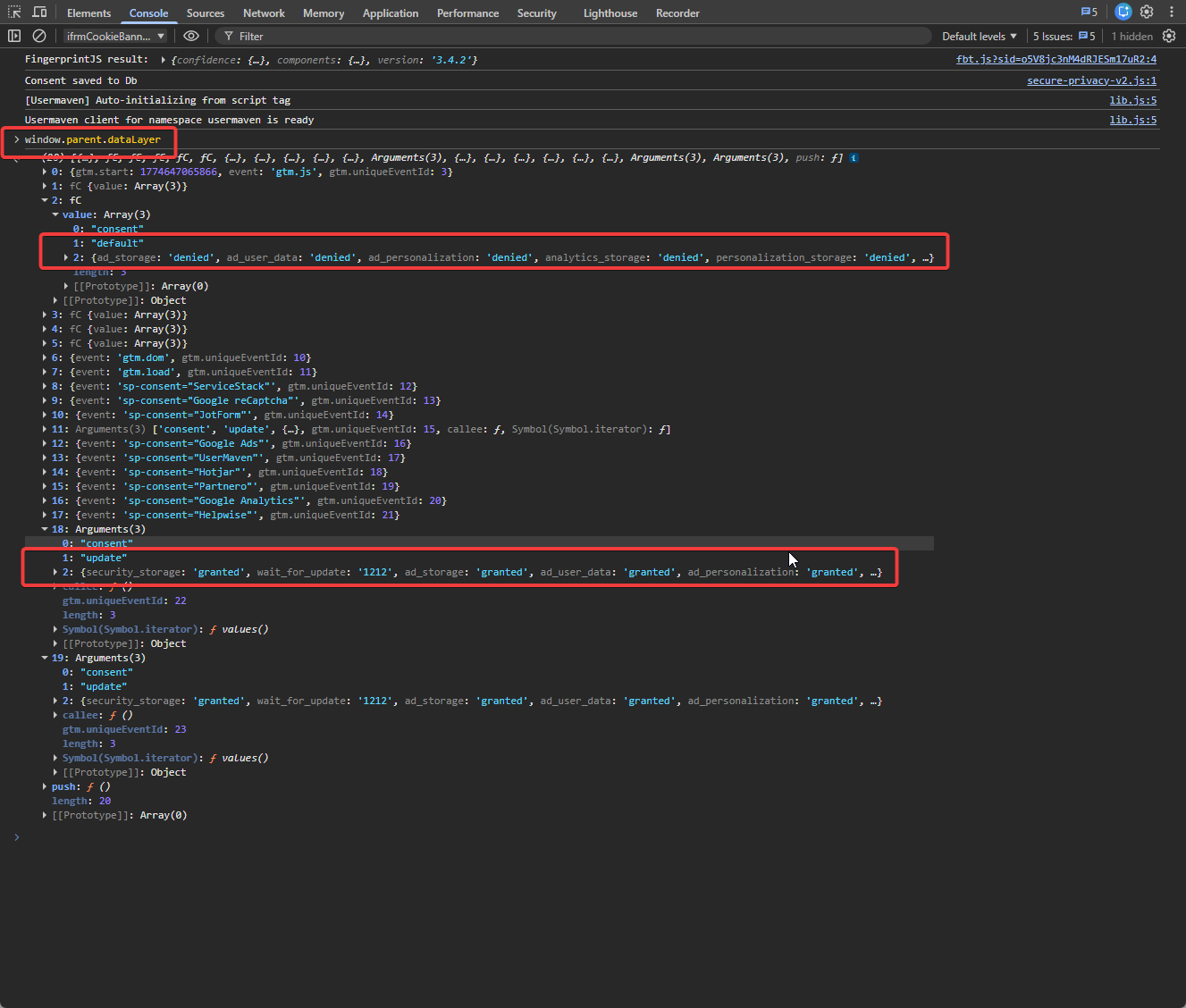Open the three-dot customize DevTools menu
1186x1008 pixels.
pos(1172,13)
